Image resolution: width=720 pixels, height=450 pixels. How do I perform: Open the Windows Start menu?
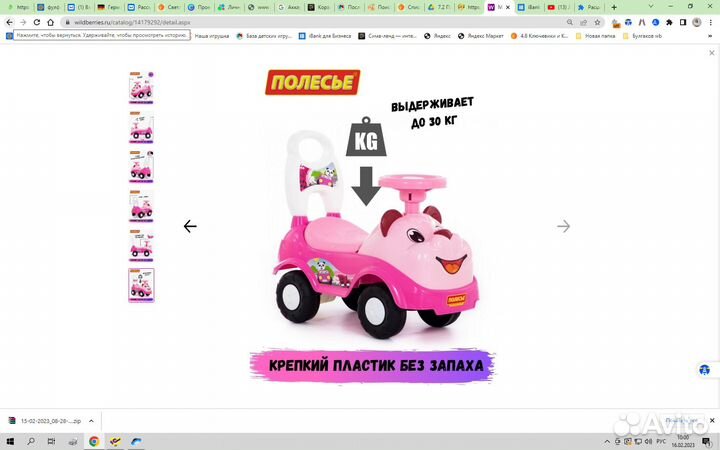(10, 441)
